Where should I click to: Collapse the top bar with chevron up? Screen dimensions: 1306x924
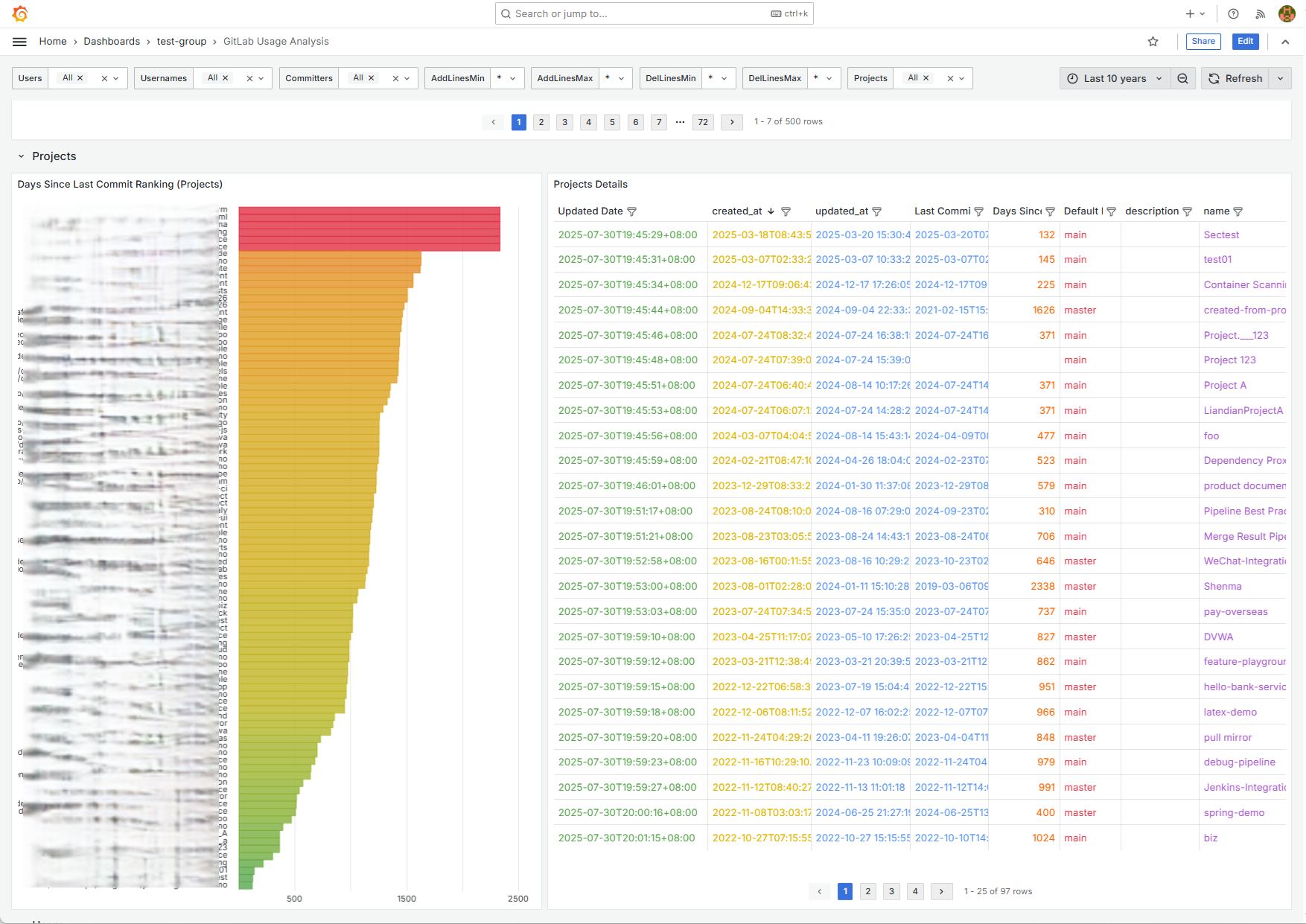[x=1285, y=42]
